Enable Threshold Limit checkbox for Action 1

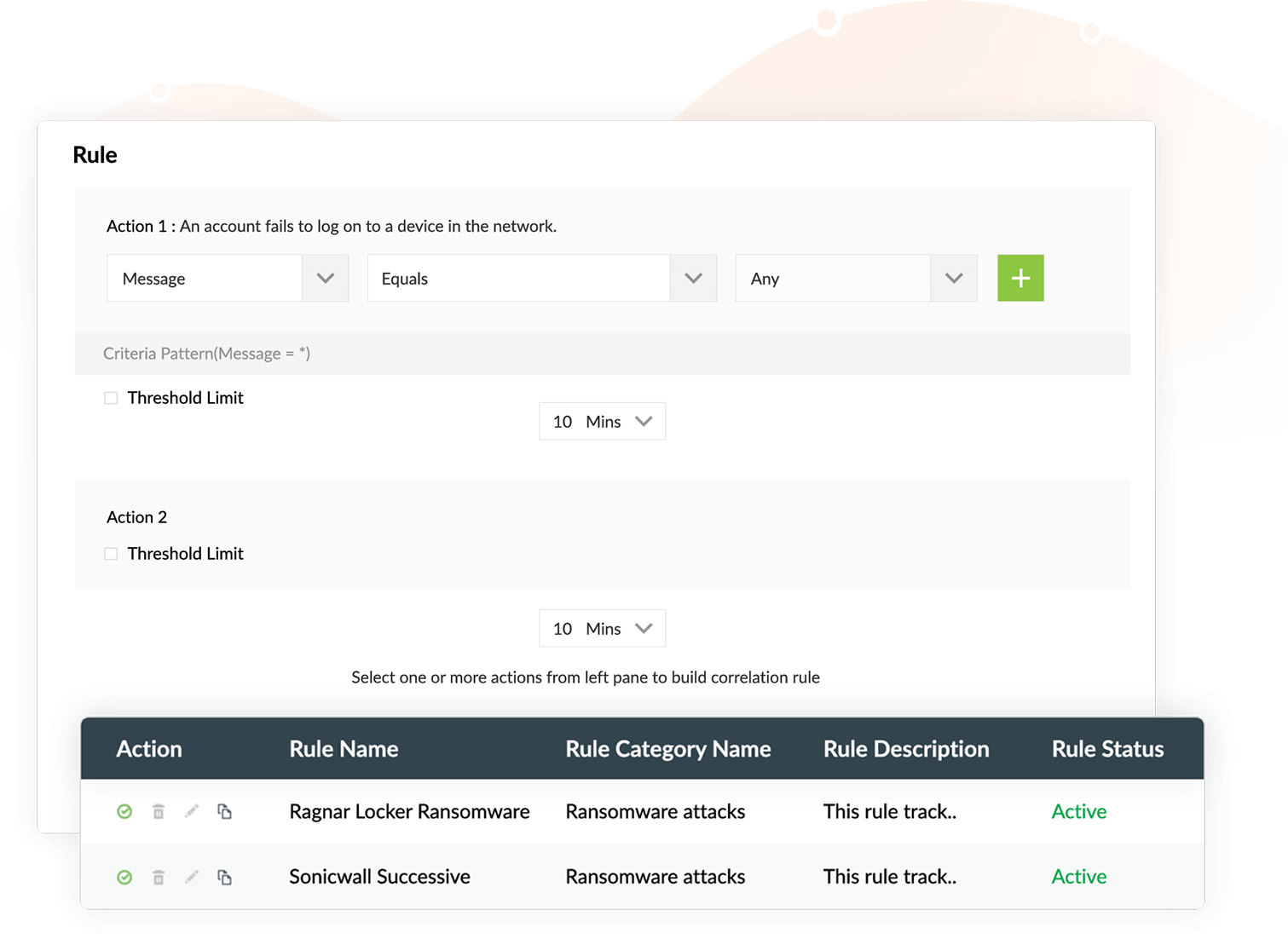(111, 398)
